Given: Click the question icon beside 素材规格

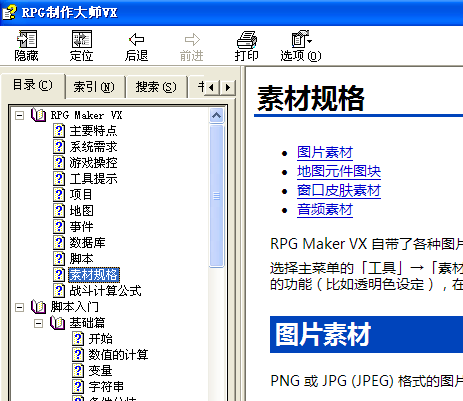Looking at the screenshot, I should coord(59,275).
